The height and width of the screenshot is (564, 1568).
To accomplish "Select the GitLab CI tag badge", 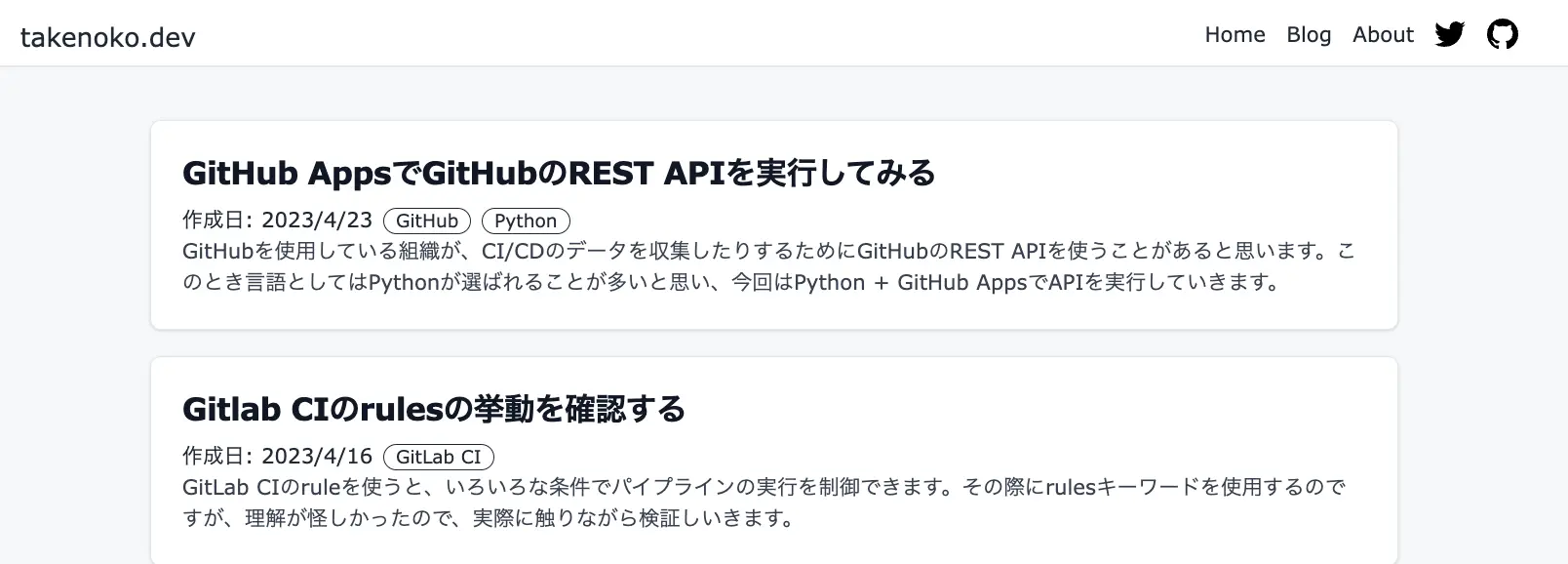I will [x=438, y=458].
